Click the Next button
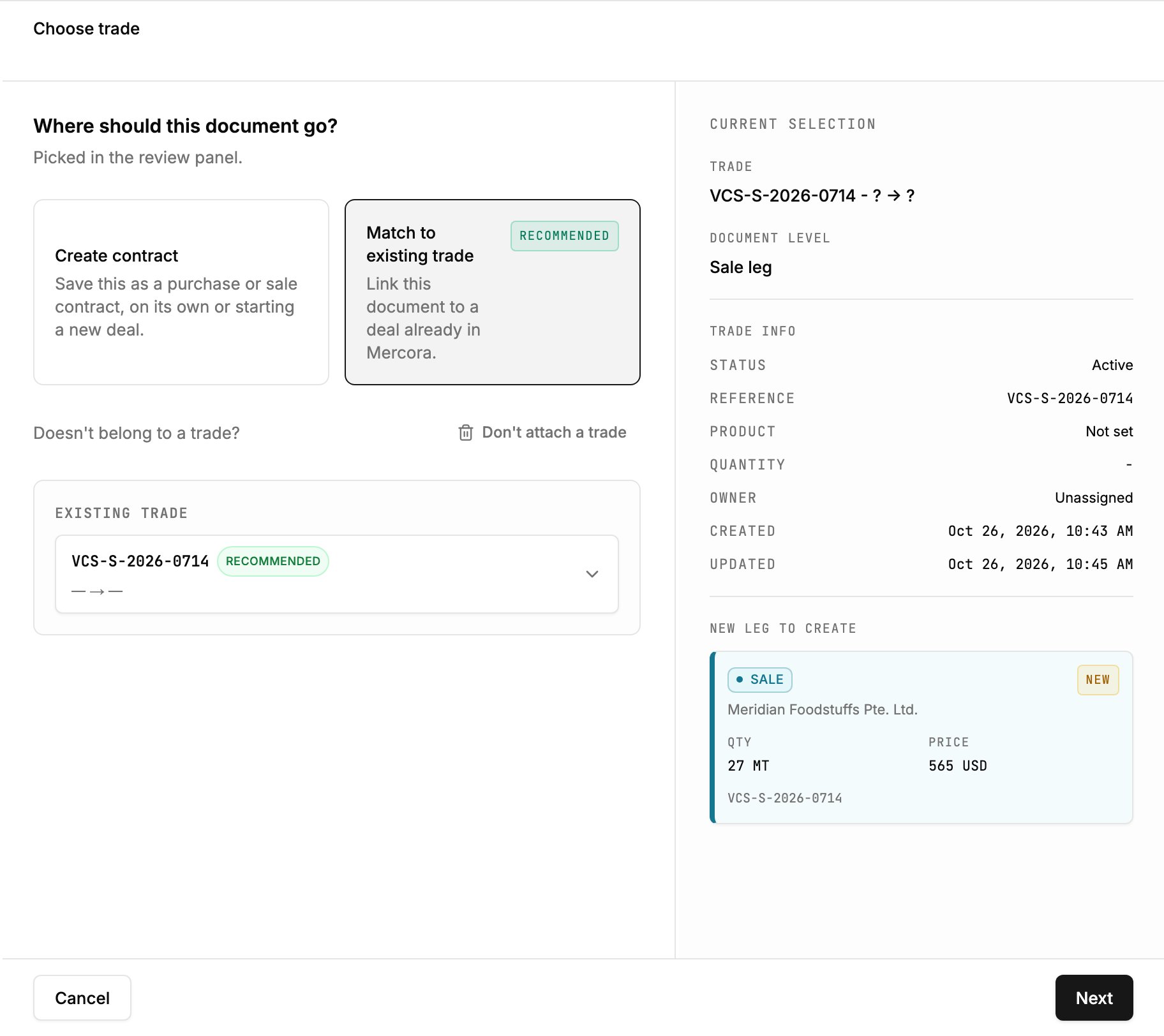Image resolution: width=1164 pixels, height=1036 pixels. coord(1094,998)
